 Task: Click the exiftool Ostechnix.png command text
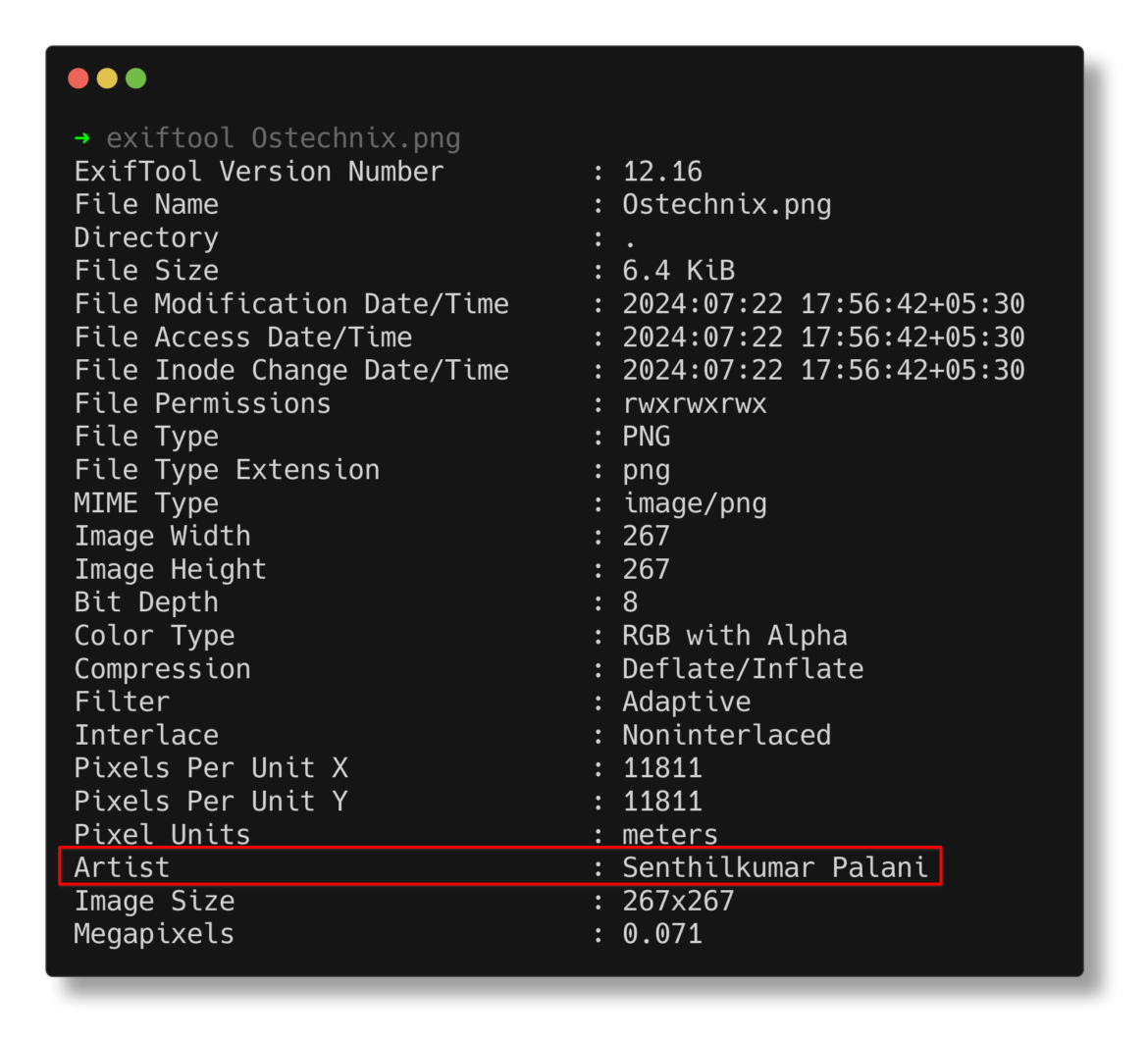tap(284, 138)
